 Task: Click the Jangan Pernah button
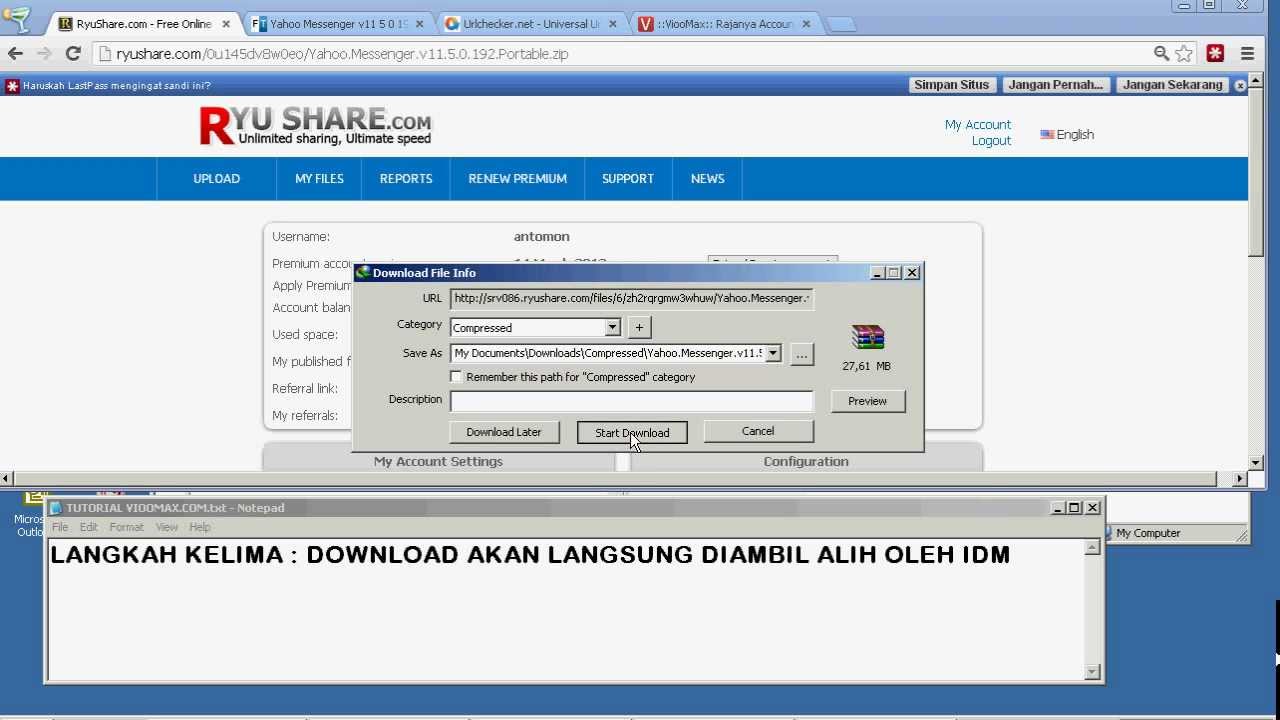coord(1055,85)
